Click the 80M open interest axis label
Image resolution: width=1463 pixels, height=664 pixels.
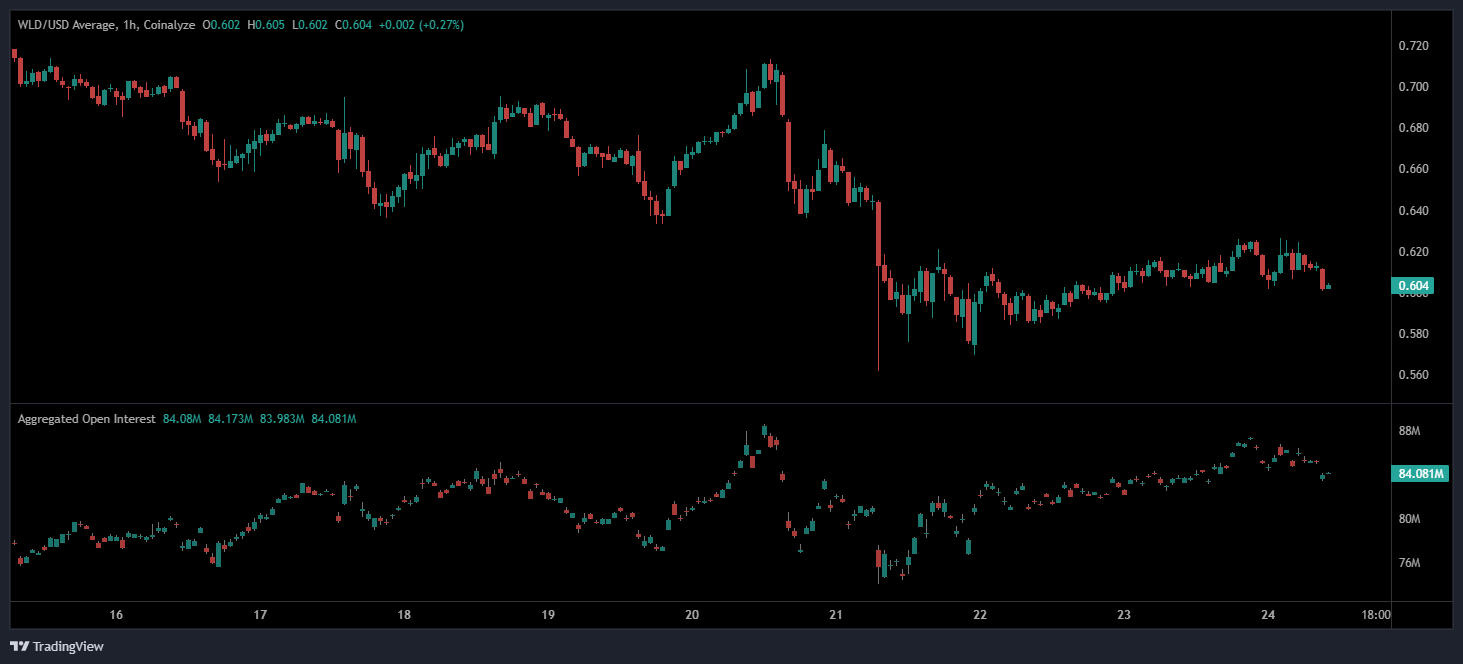click(x=1409, y=519)
